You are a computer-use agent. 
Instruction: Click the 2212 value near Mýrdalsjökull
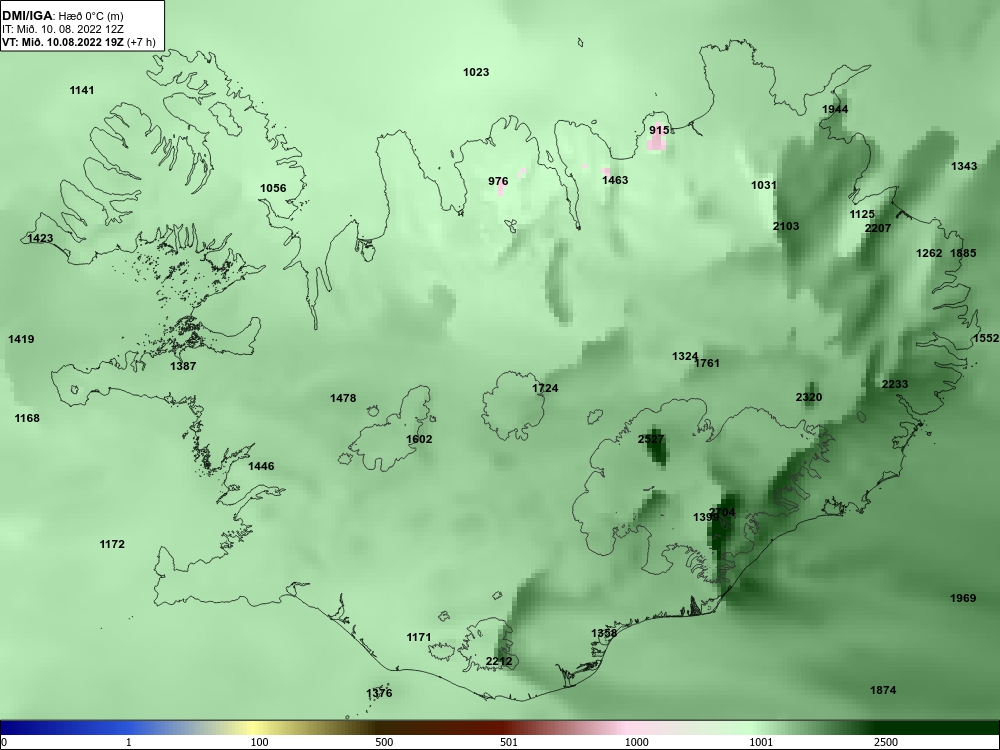coord(499,662)
